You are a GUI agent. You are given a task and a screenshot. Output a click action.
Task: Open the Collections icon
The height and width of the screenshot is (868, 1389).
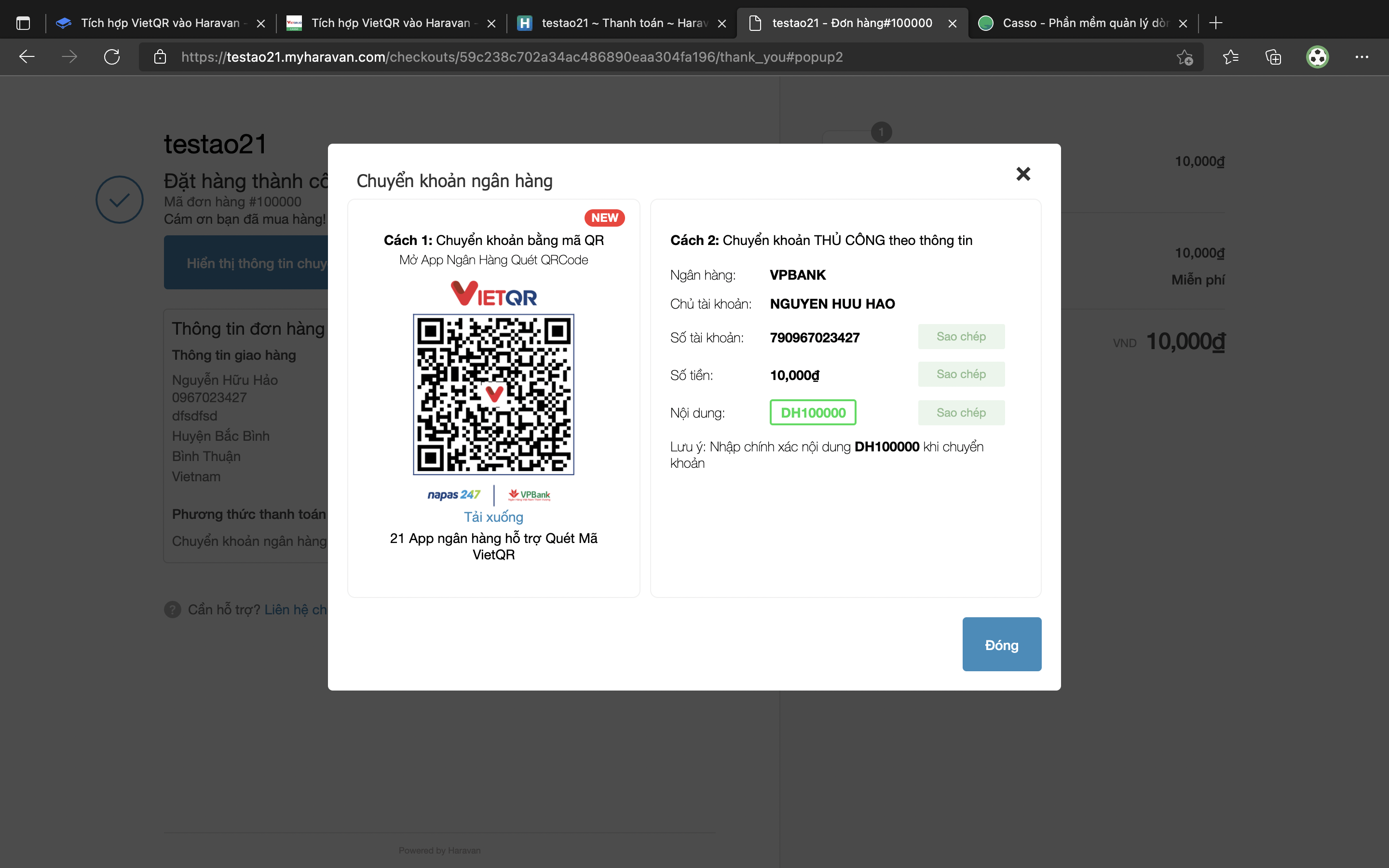[1273, 57]
